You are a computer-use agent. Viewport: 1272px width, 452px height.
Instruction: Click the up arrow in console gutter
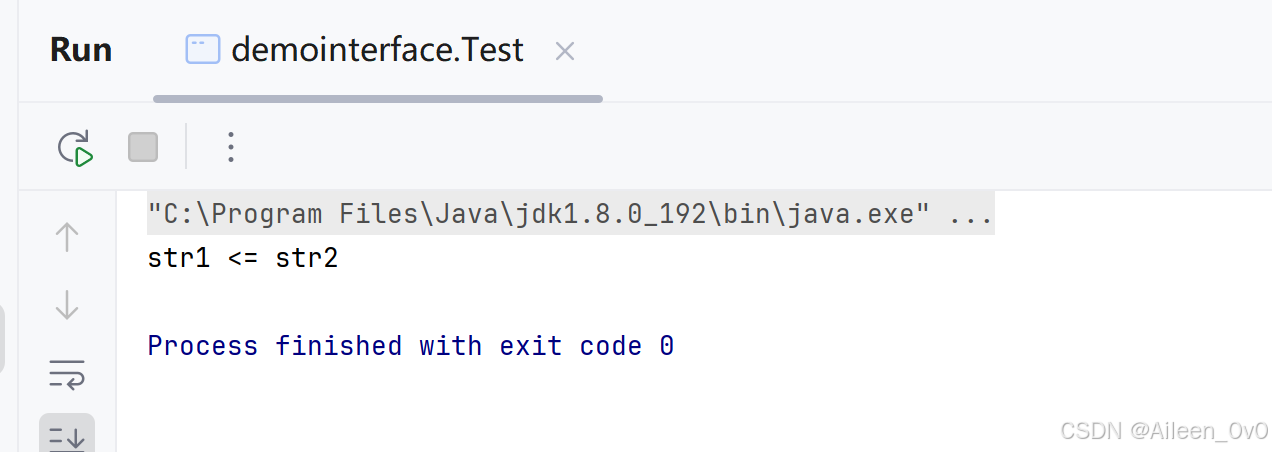coord(67,237)
